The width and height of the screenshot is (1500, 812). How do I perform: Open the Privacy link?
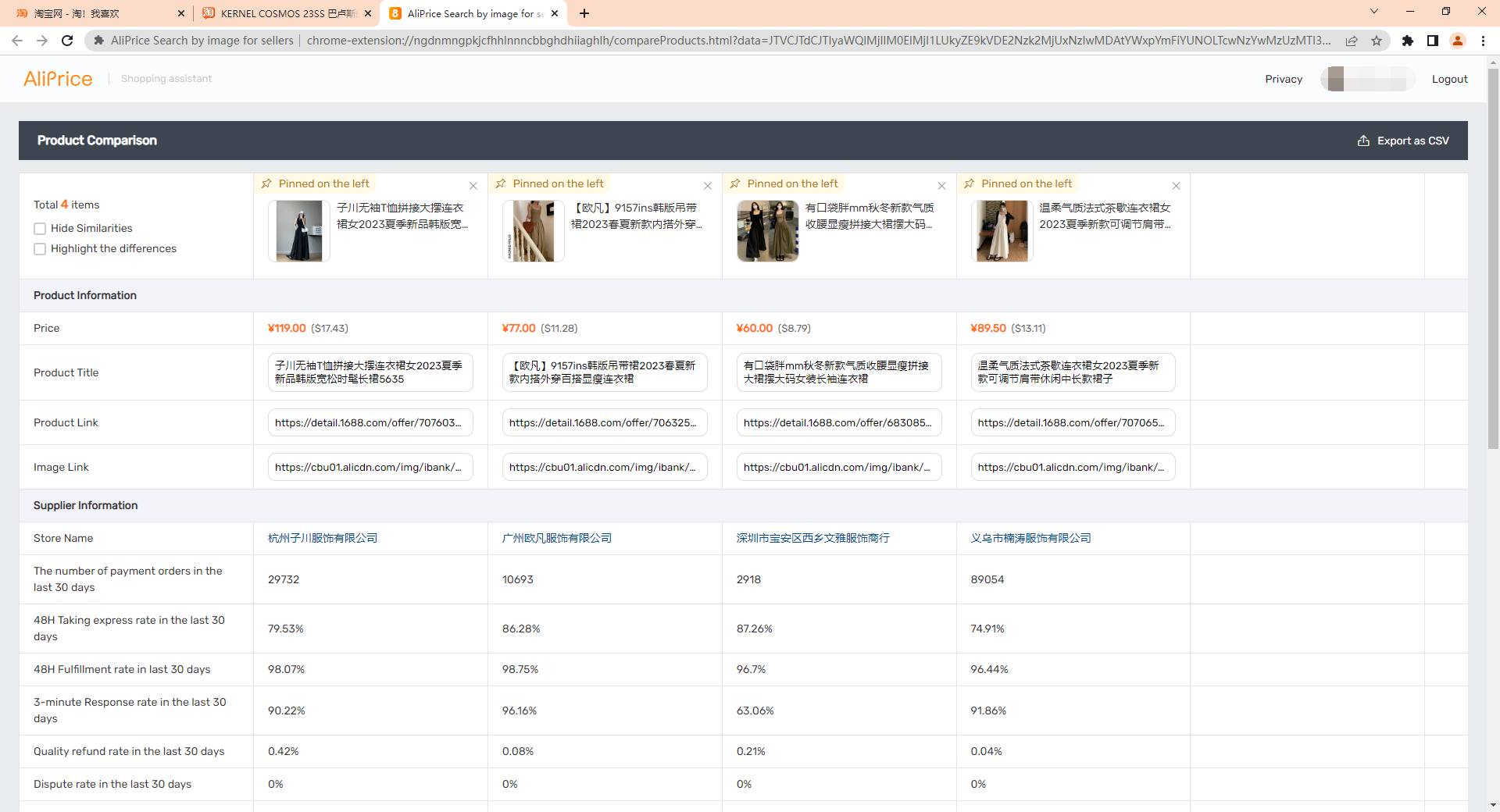pyautogui.click(x=1284, y=79)
